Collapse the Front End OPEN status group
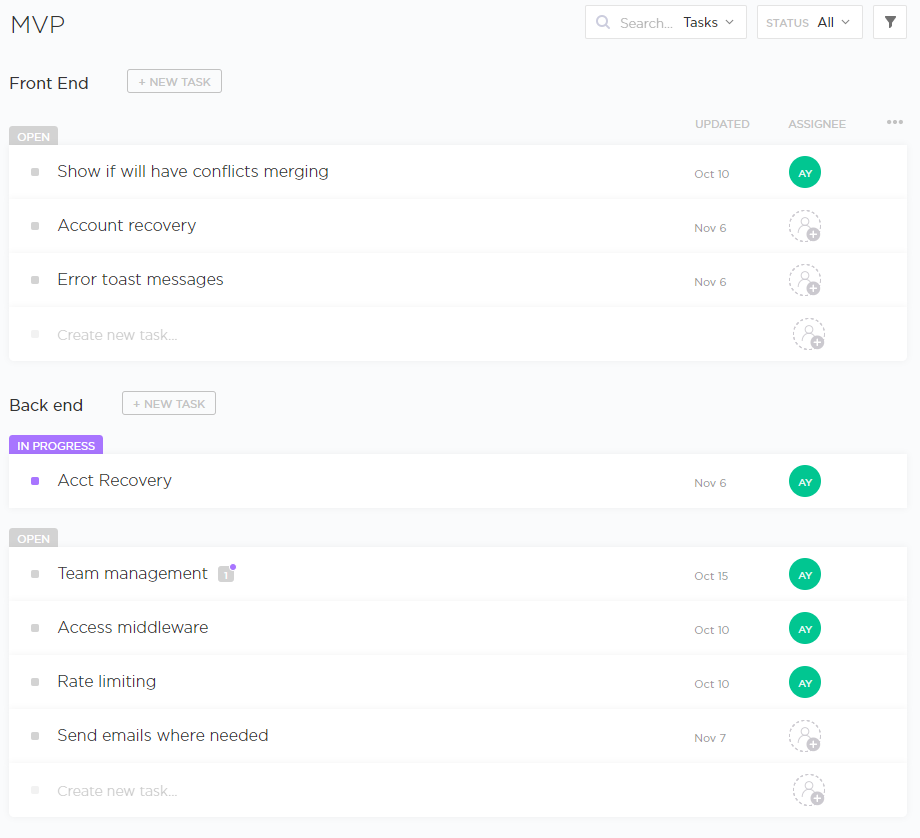The height and width of the screenshot is (838, 920). tap(33, 136)
